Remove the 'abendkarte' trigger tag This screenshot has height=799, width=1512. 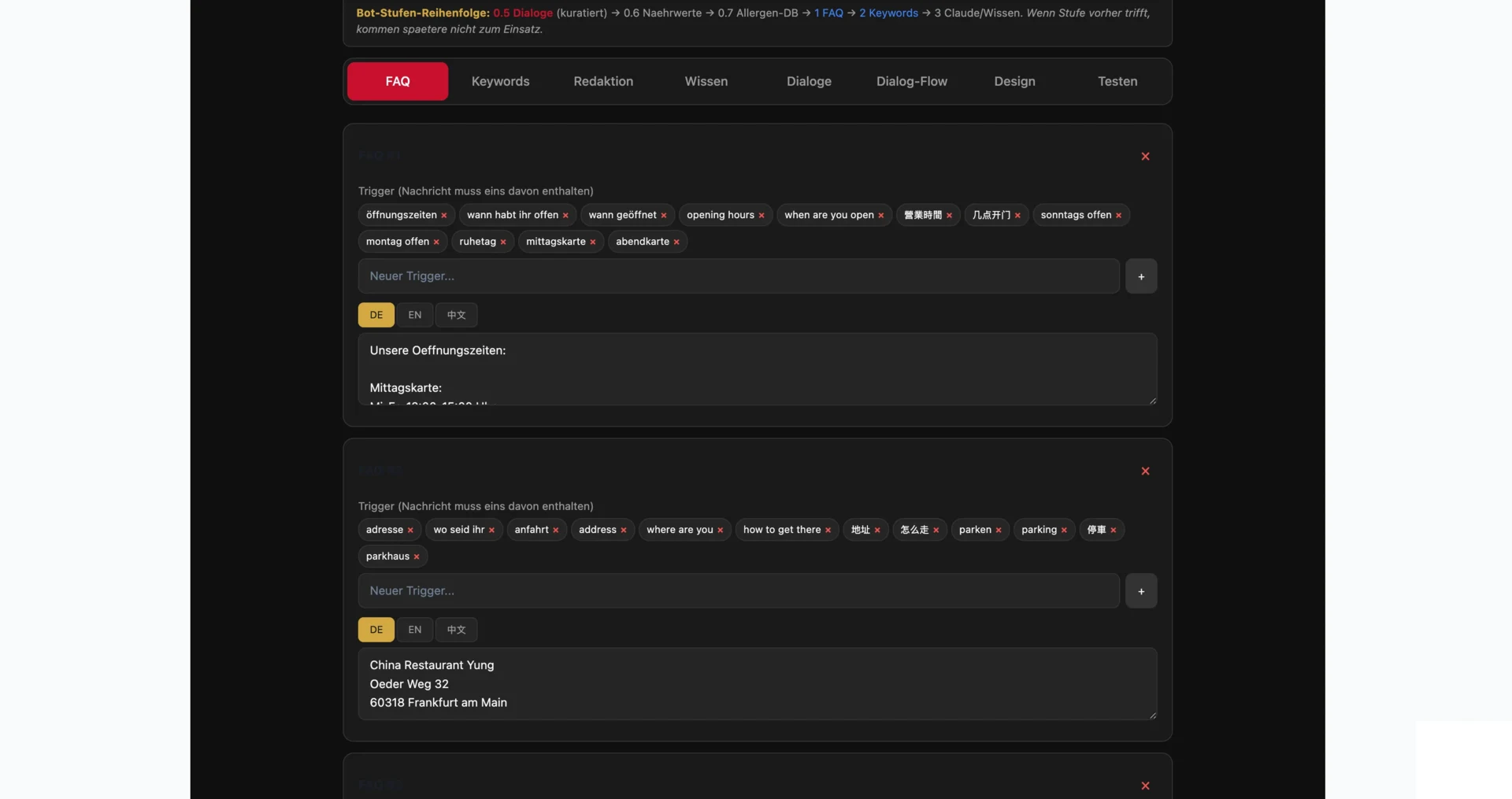pyautogui.click(x=676, y=242)
